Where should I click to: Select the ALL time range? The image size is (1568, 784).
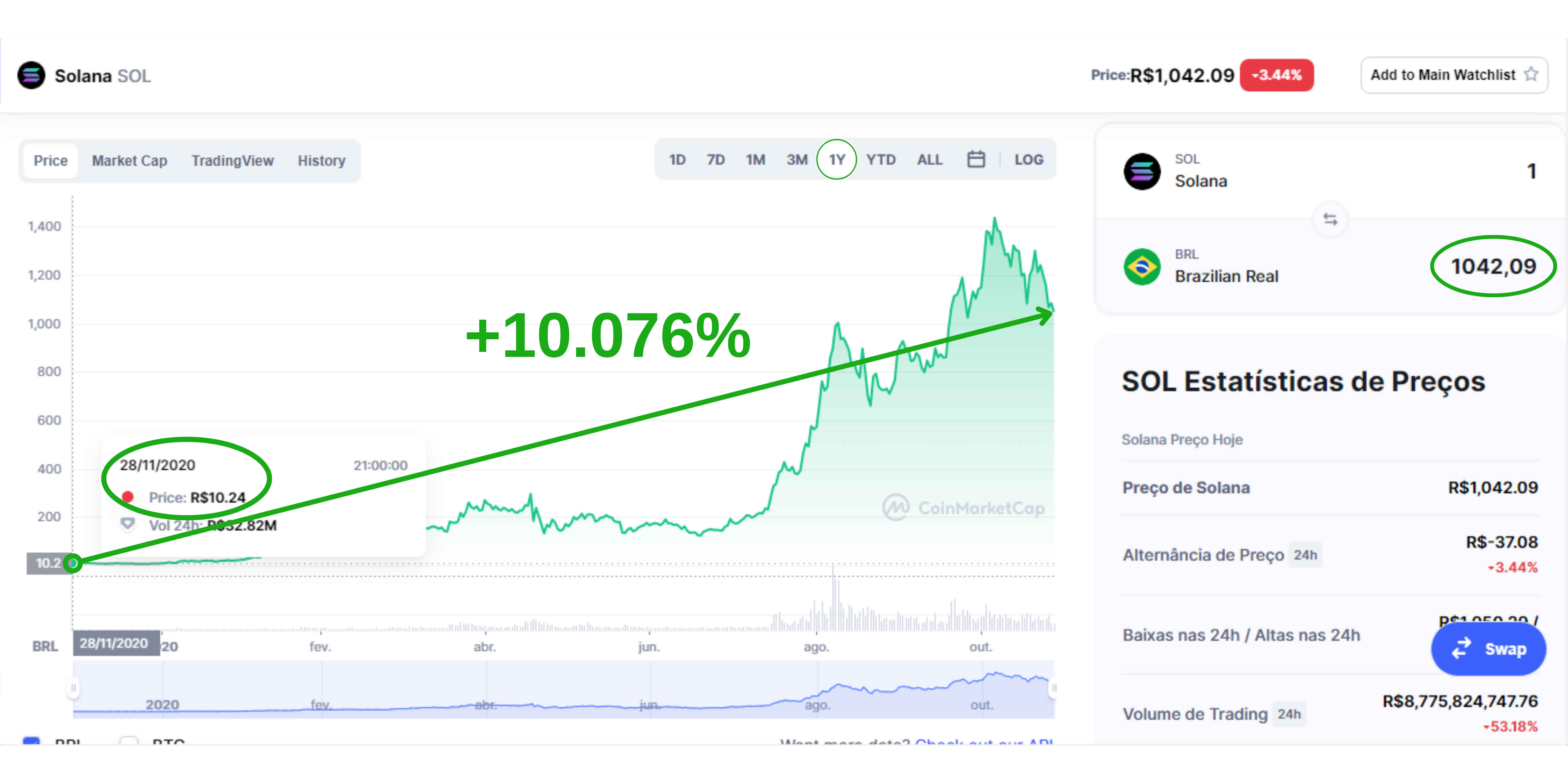click(x=929, y=159)
